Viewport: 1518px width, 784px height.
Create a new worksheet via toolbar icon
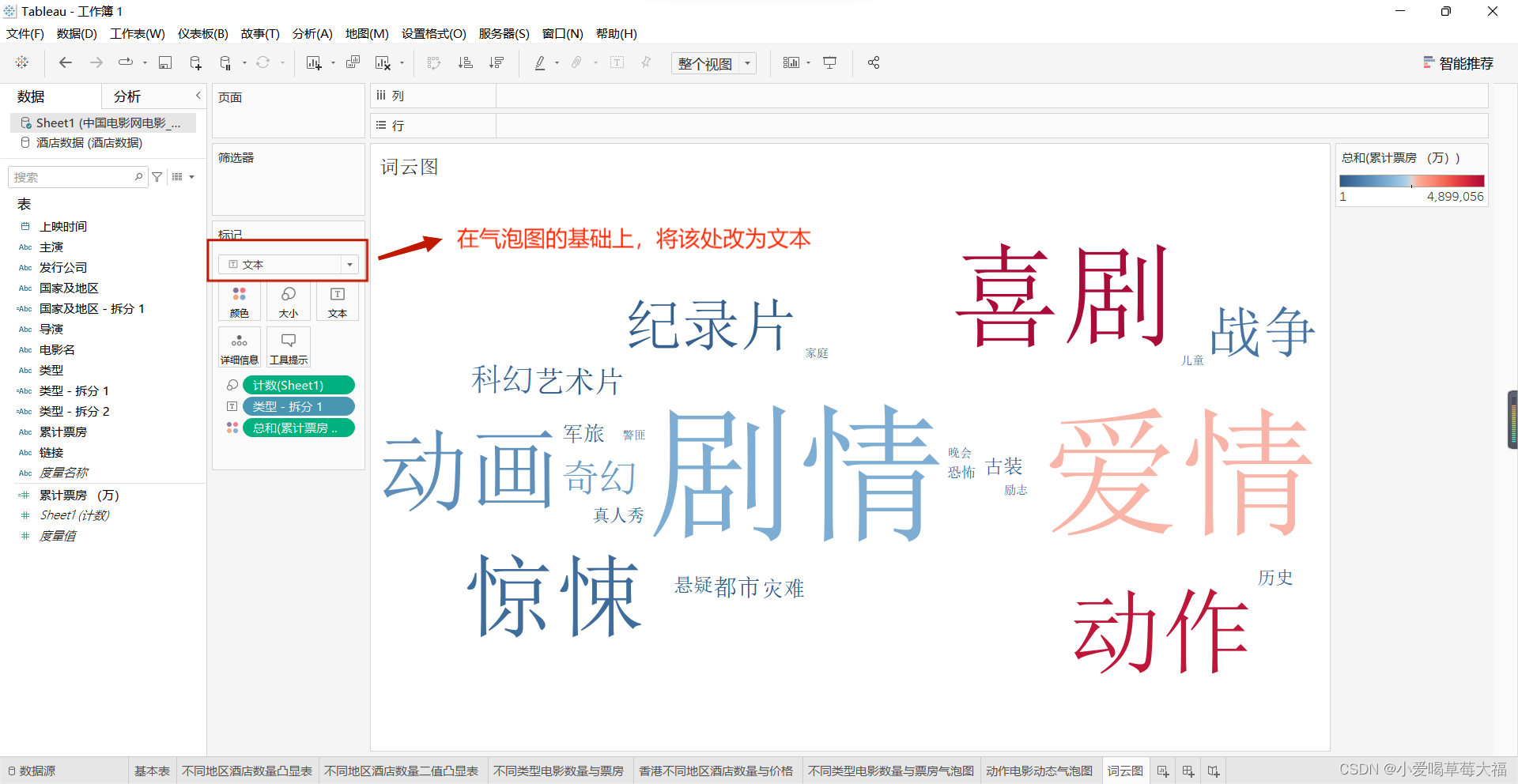point(314,62)
